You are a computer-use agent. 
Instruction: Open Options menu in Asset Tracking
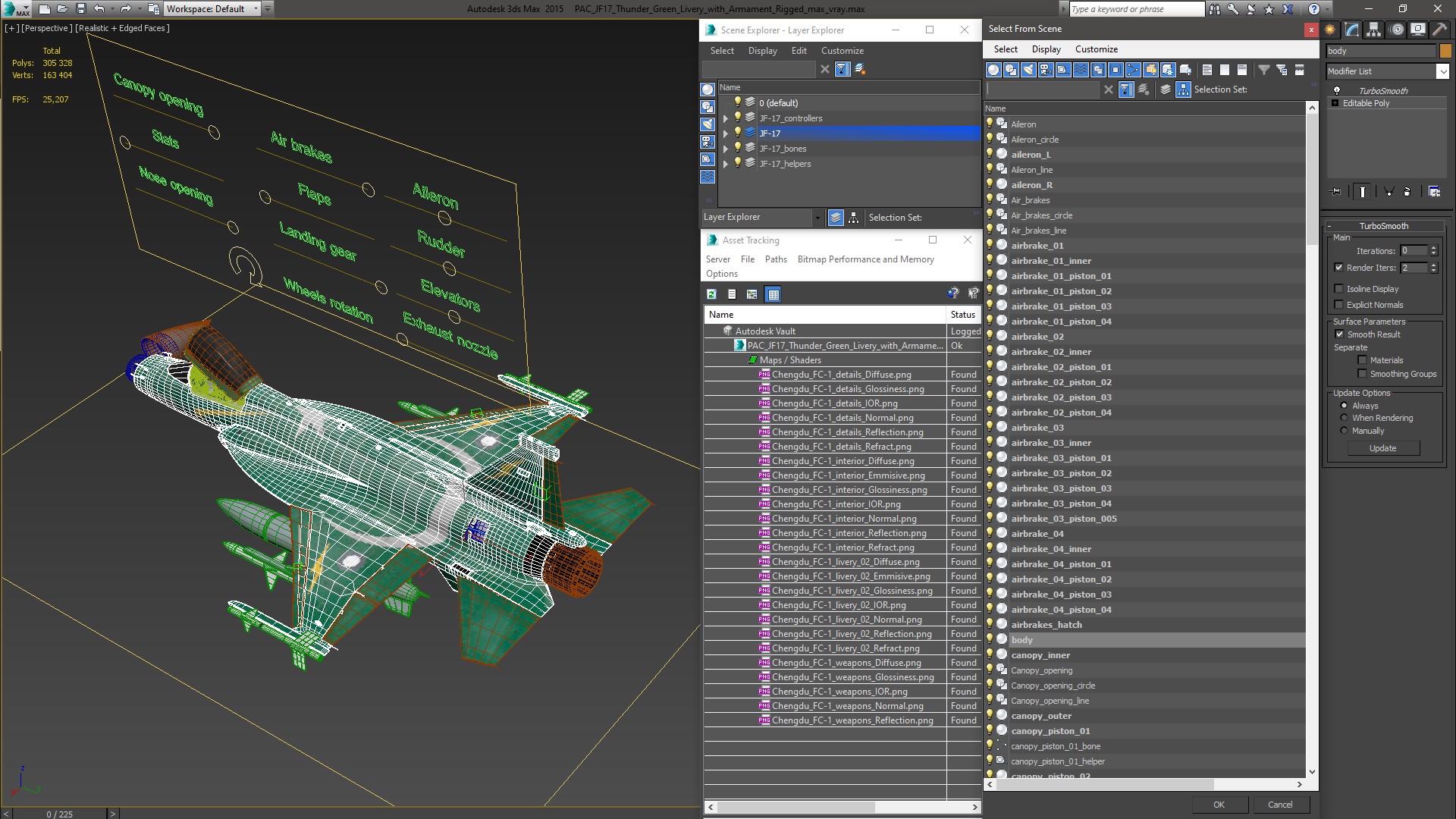tap(721, 274)
